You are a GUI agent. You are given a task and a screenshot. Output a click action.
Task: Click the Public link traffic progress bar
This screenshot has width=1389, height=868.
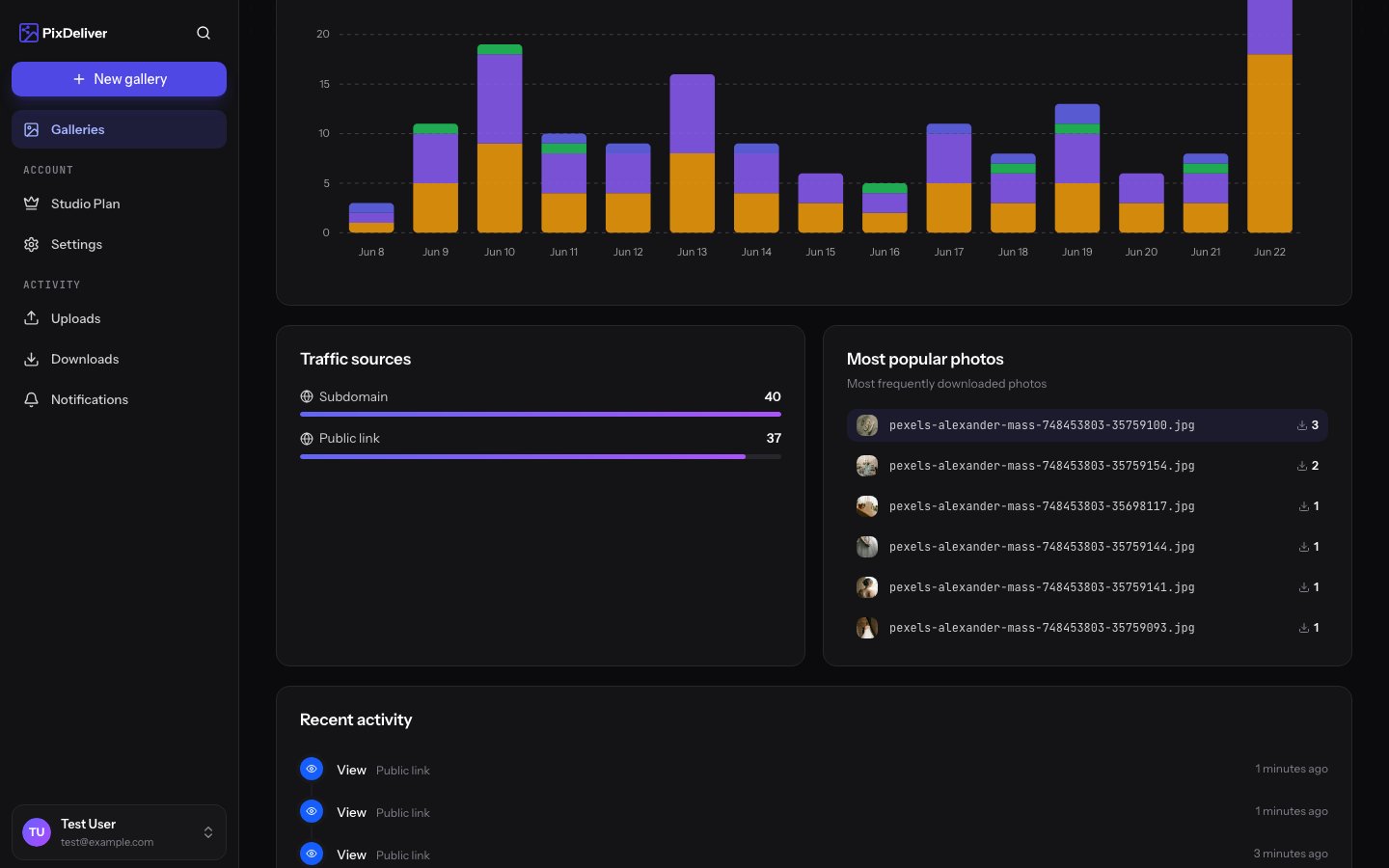click(x=540, y=456)
